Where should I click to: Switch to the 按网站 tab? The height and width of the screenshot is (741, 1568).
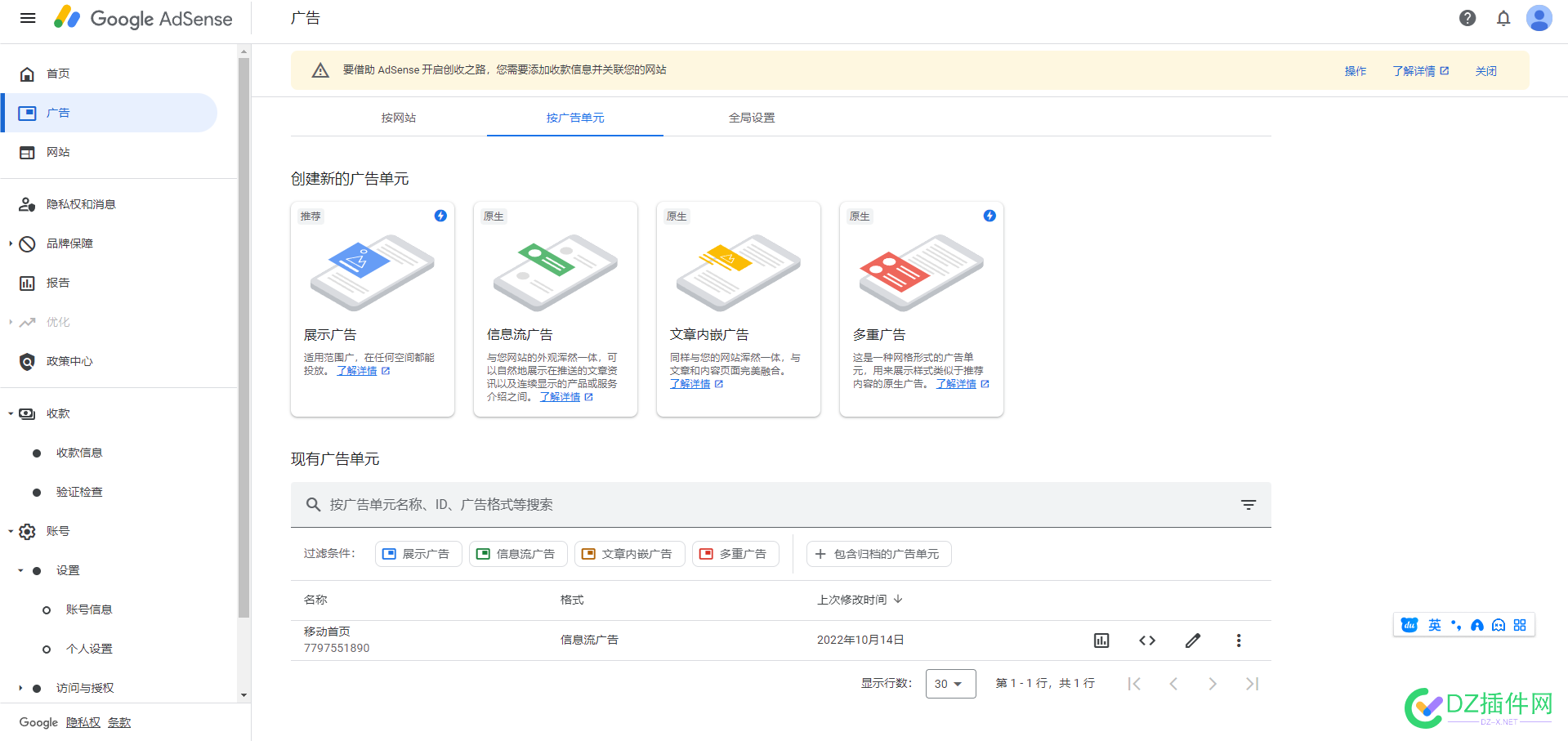(x=399, y=118)
